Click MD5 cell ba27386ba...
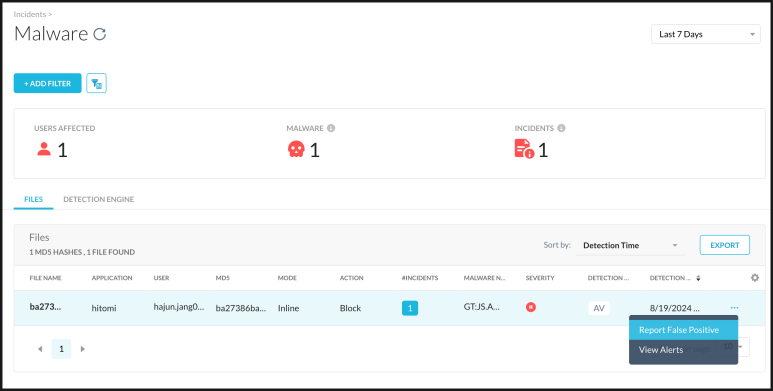Image resolution: width=773 pixels, height=391 pixels. [x=241, y=308]
